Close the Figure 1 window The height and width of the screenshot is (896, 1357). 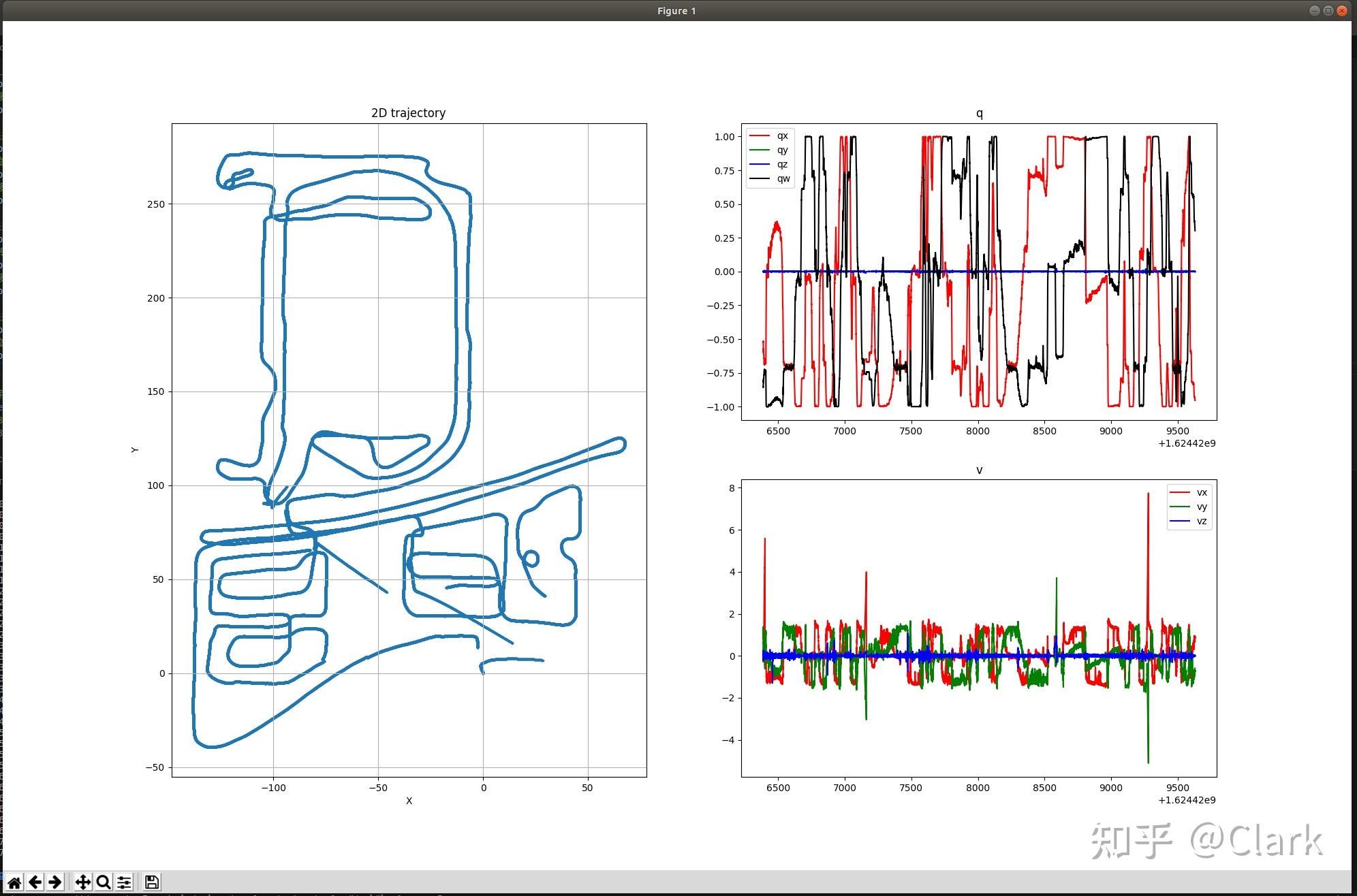point(1342,10)
